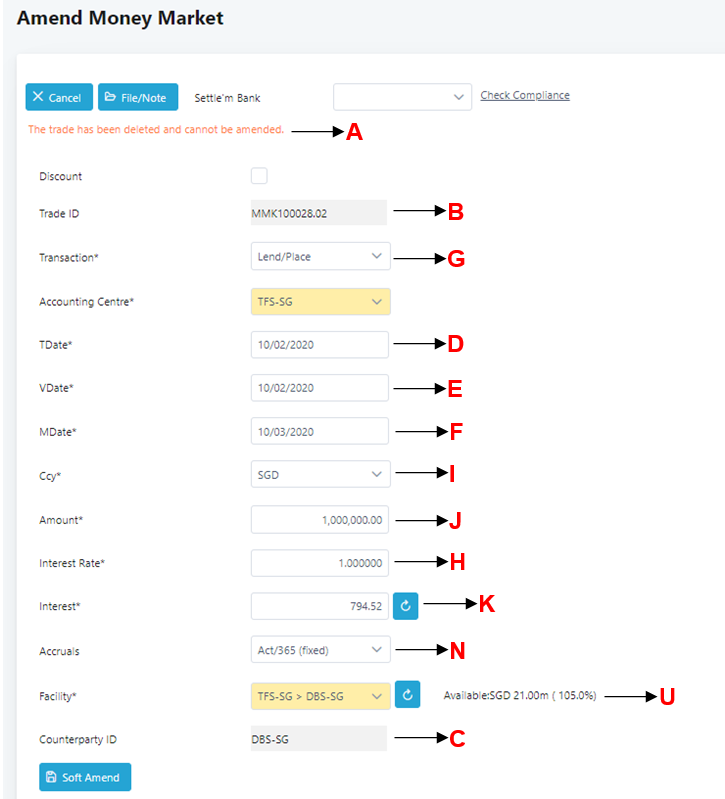
Task: Open the Ccy currency SGD dropdown
Action: 320,475
